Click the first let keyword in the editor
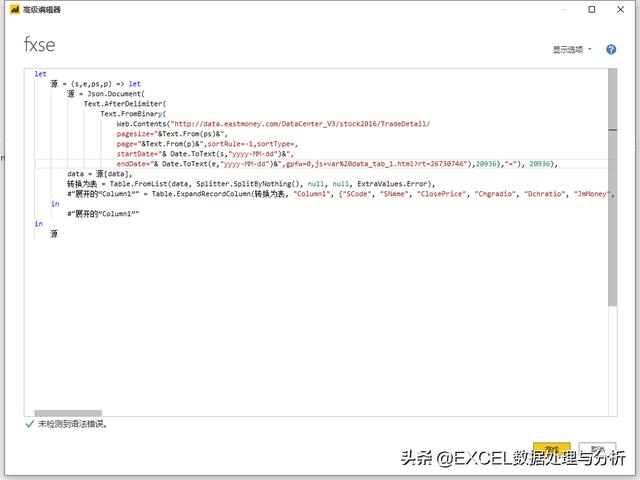This screenshot has width=640, height=480. (x=40, y=74)
